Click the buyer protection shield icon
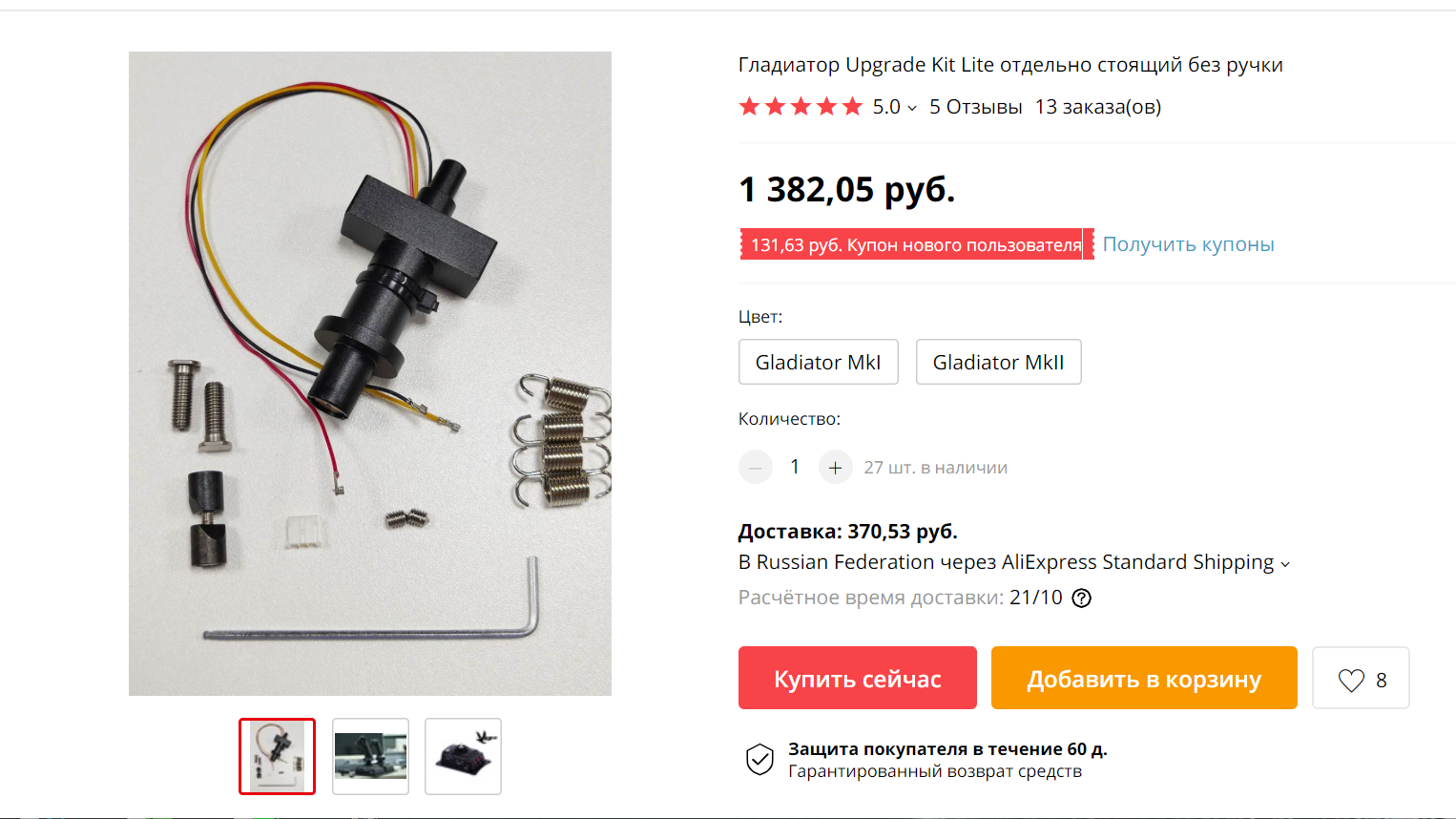This screenshot has width=1456, height=819. (x=759, y=760)
